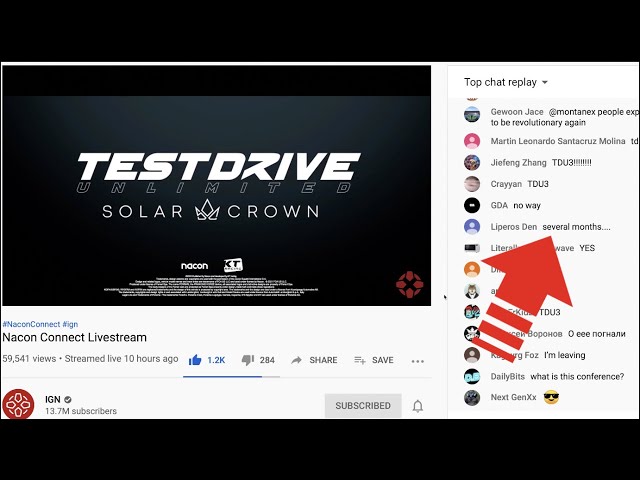Like the video with thumbs up icon

(195, 360)
